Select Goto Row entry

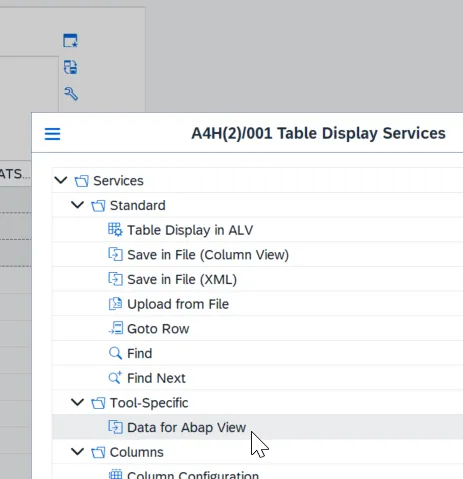click(x=158, y=329)
